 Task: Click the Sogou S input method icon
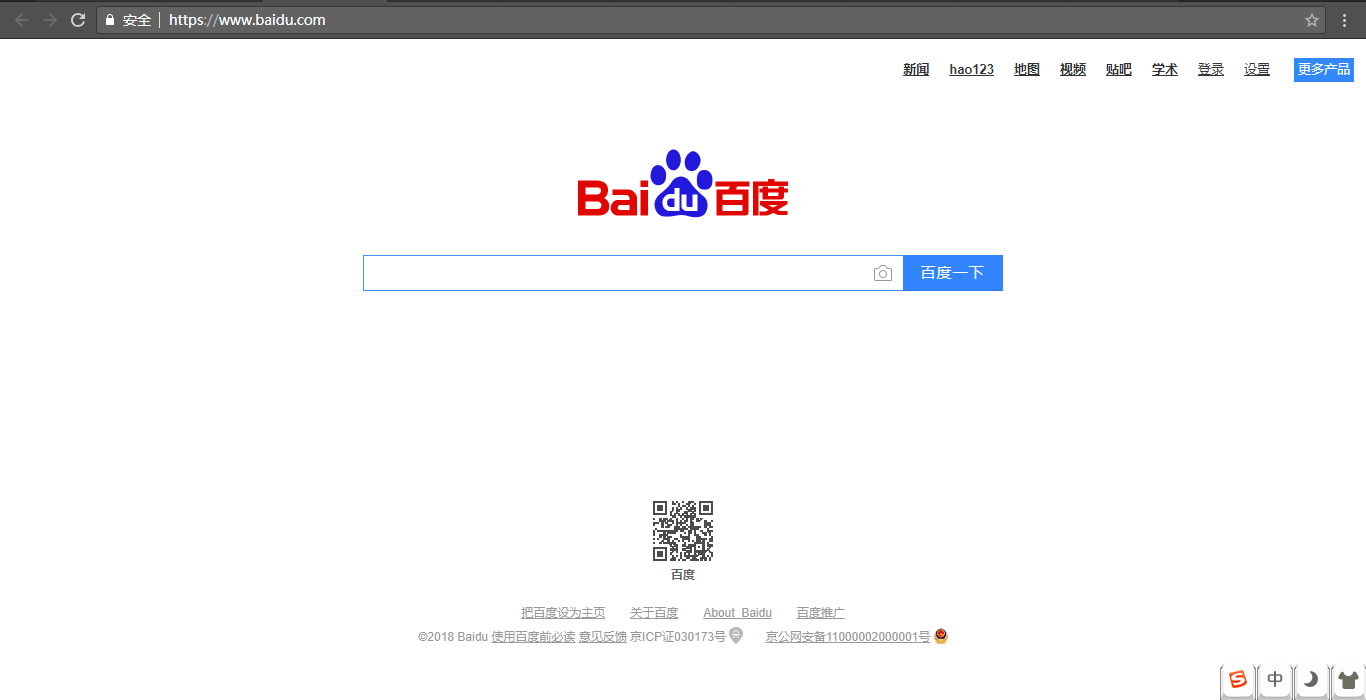[1238, 680]
